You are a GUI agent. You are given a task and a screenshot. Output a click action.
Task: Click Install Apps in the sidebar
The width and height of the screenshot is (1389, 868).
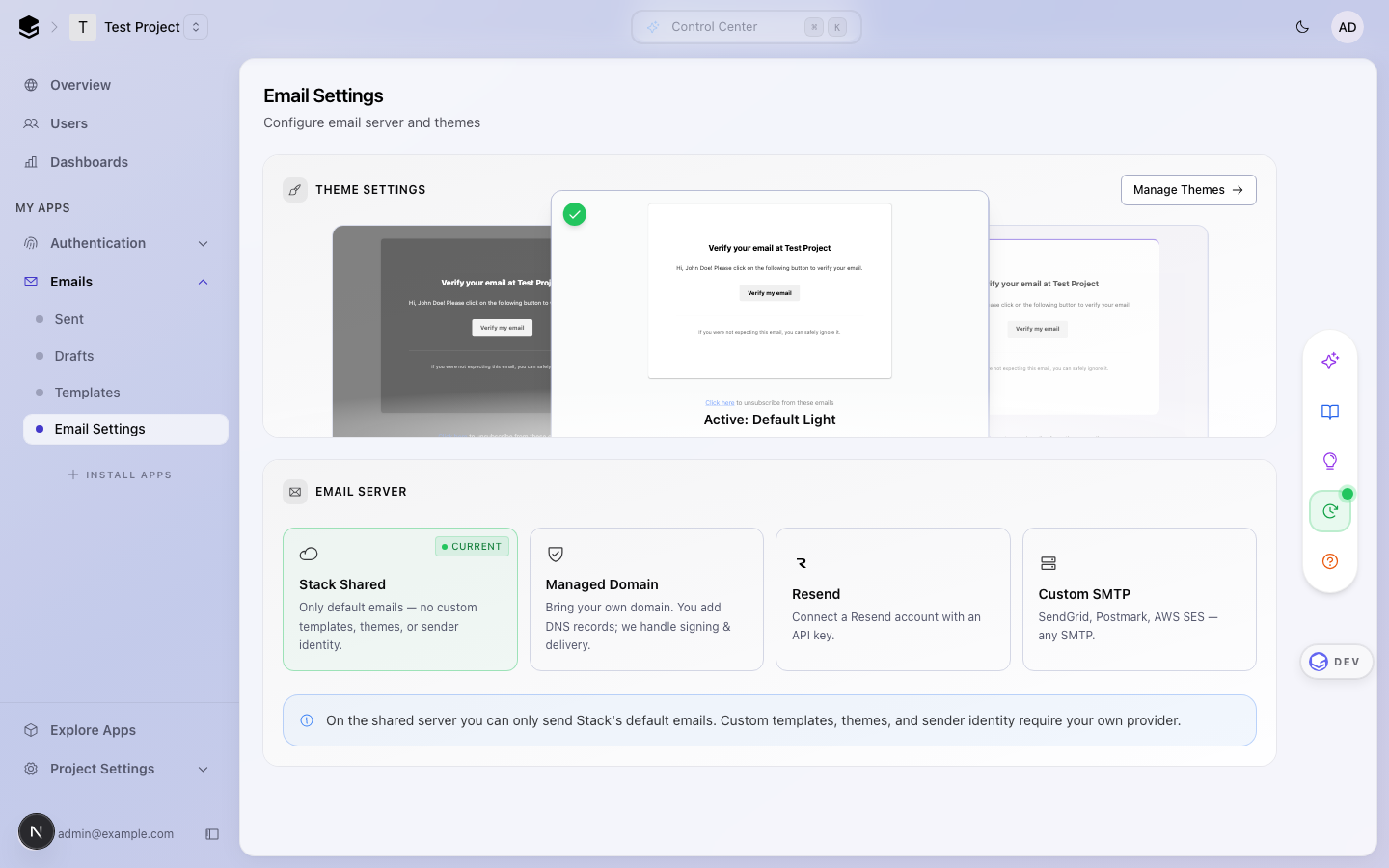point(120,475)
